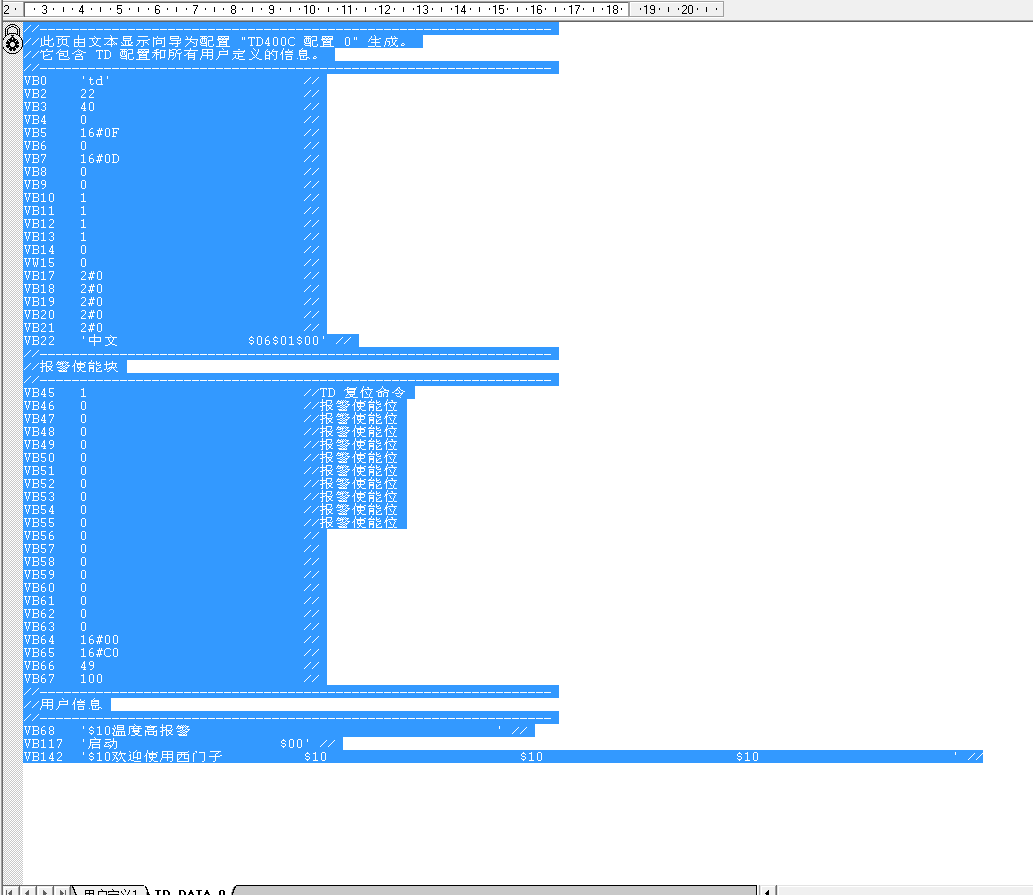Click ruler mark 10 at the top
Screen dimensions: 1033x895
click(310, 9)
